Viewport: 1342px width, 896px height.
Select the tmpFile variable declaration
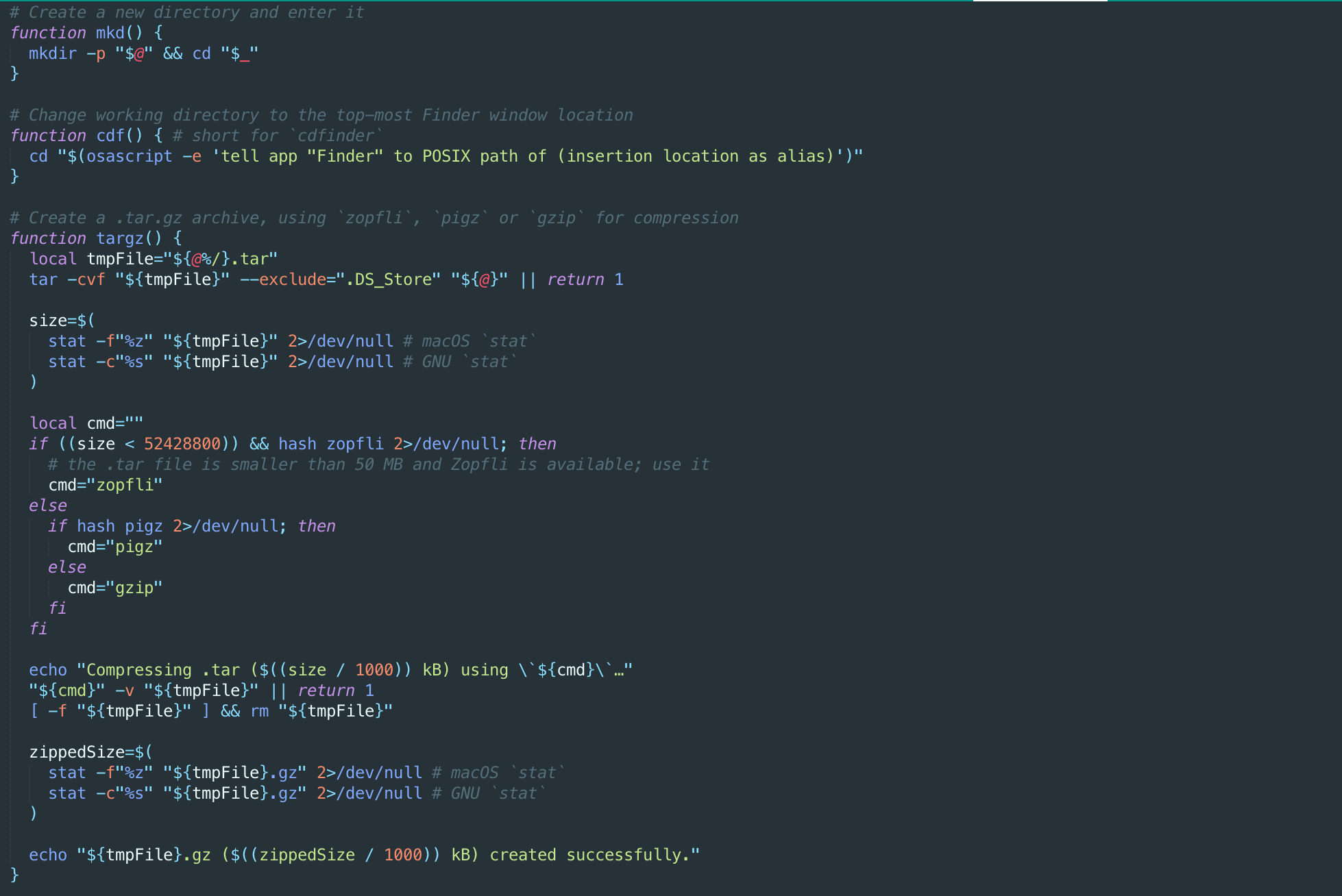point(137,258)
